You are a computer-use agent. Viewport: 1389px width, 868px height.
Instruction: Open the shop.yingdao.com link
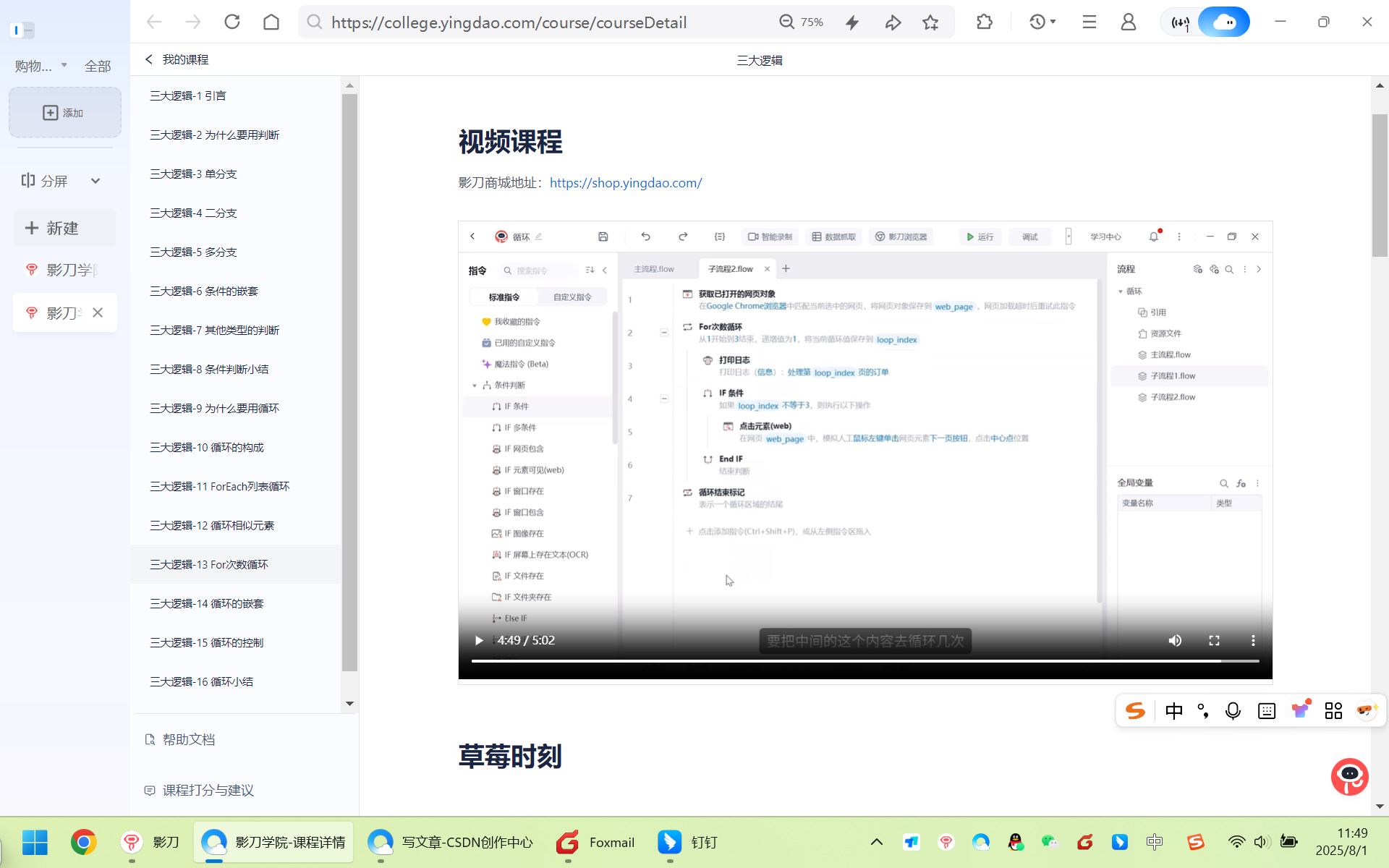click(x=626, y=182)
